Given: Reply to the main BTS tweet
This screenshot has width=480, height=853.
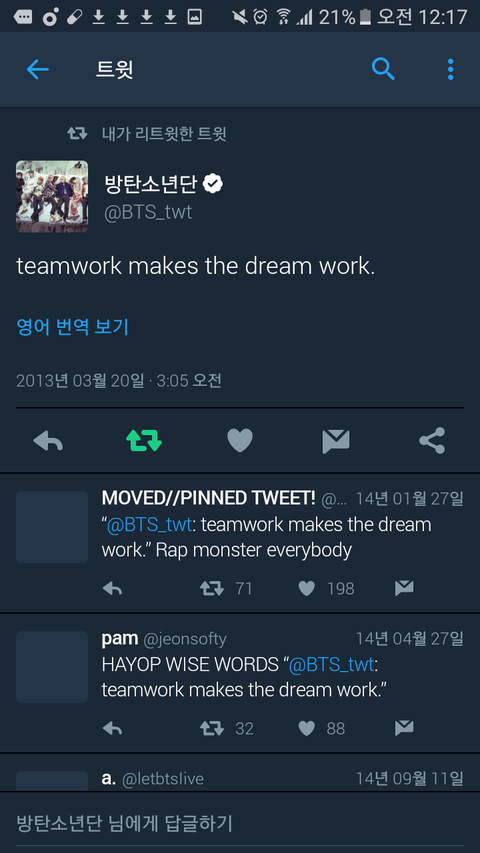Looking at the screenshot, I should [48, 441].
